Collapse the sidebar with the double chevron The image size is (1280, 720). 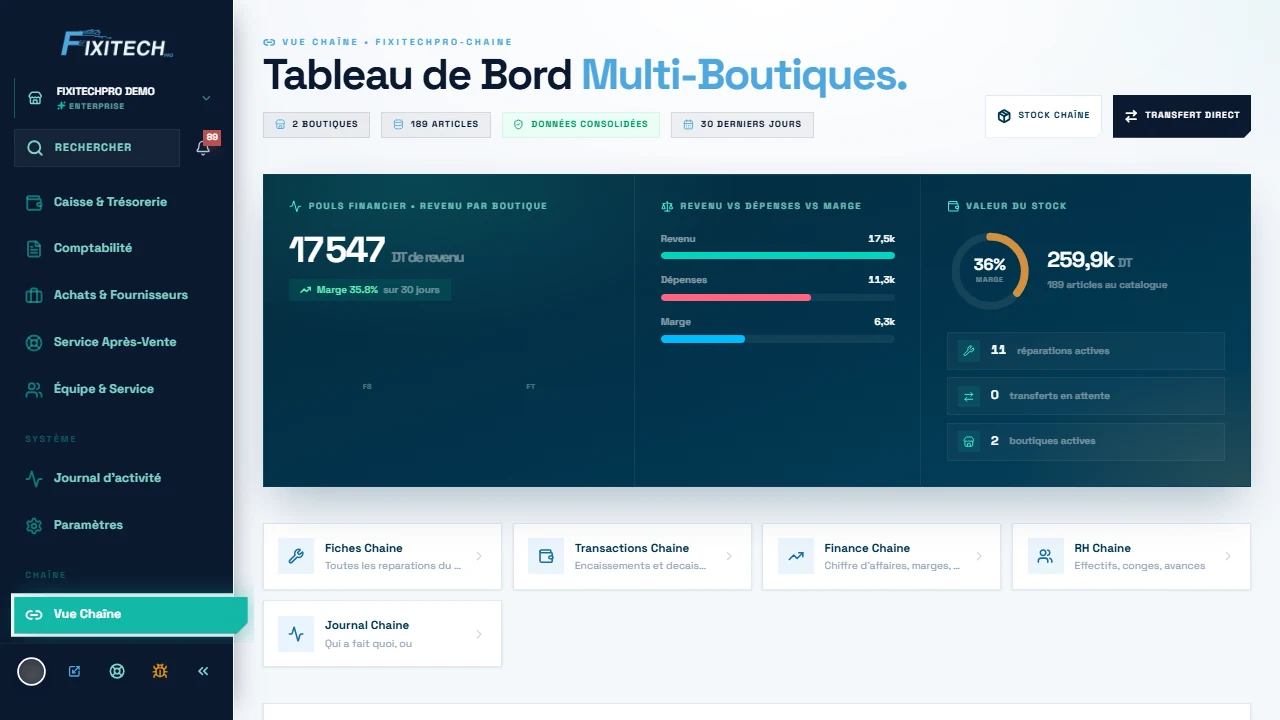tap(203, 671)
